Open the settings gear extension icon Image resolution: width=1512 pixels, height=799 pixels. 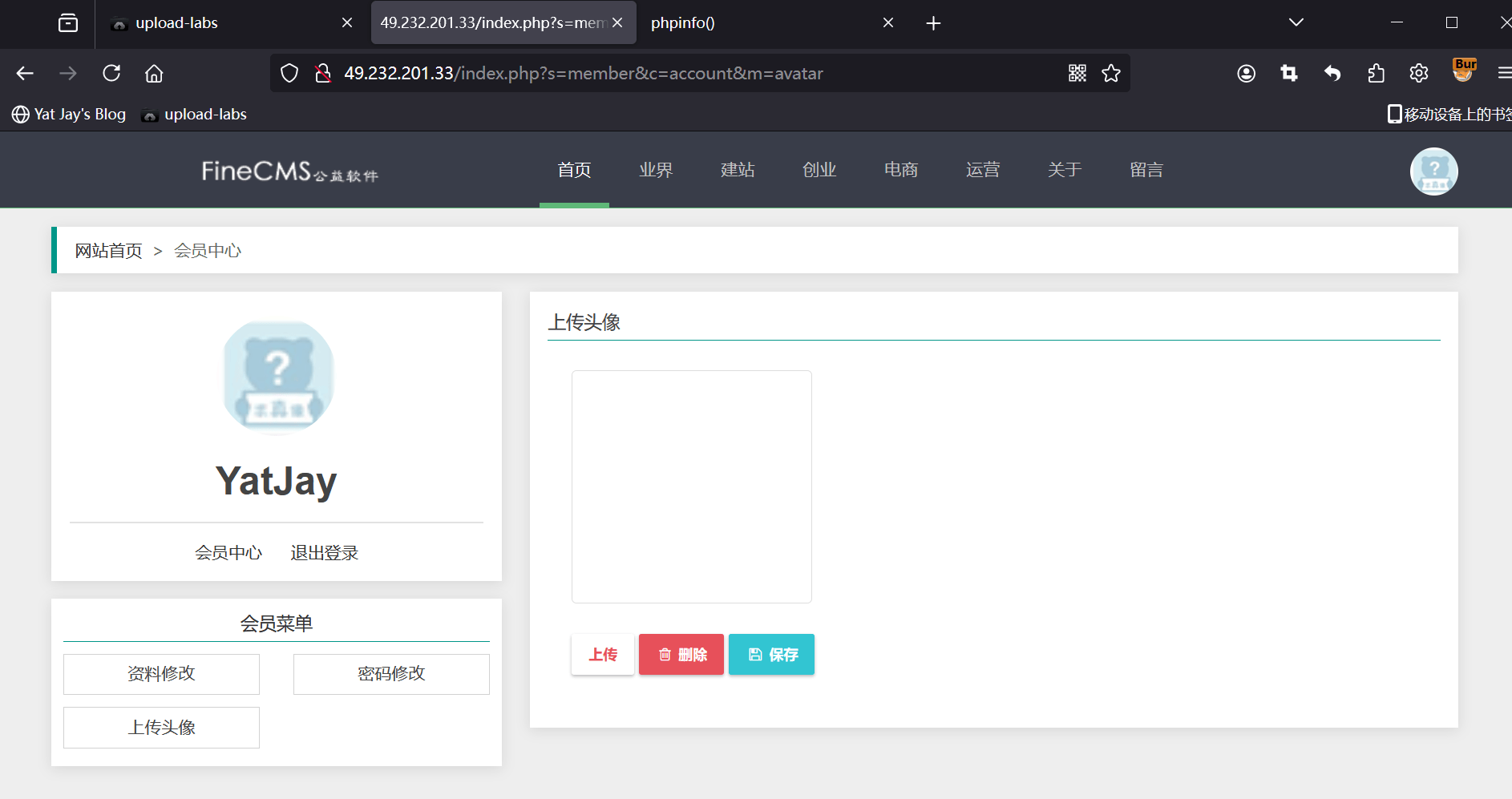click(1419, 74)
